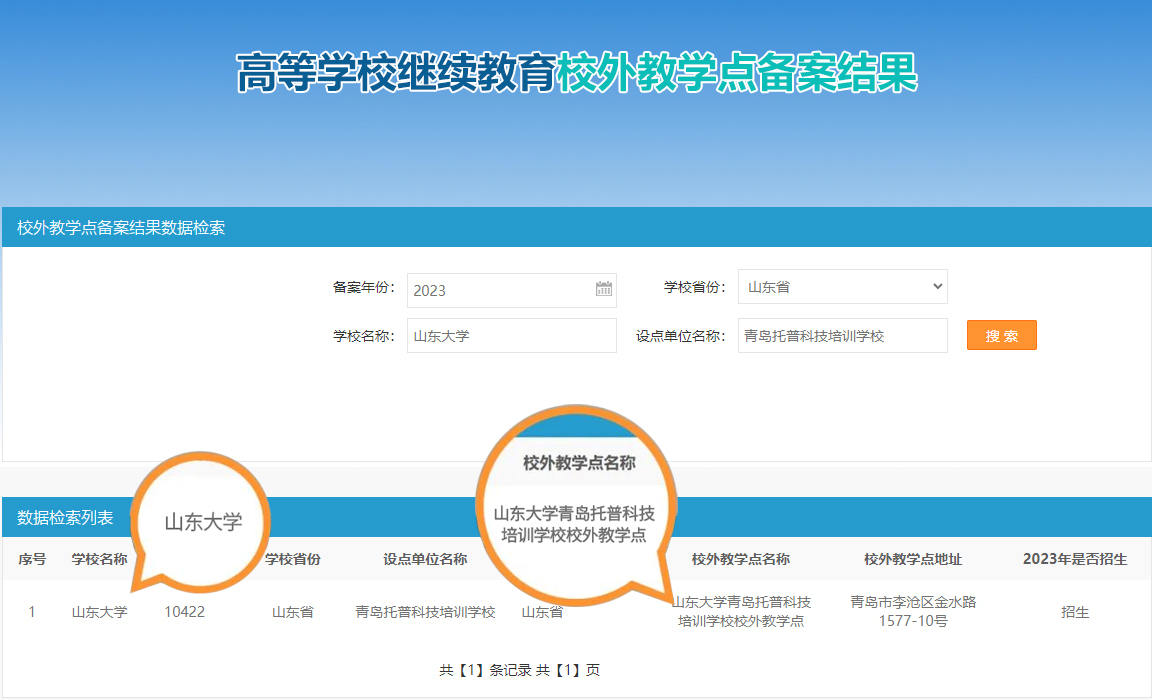Click the 备案年份: form label
Screen dimensions: 1152x700
(364, 287)
